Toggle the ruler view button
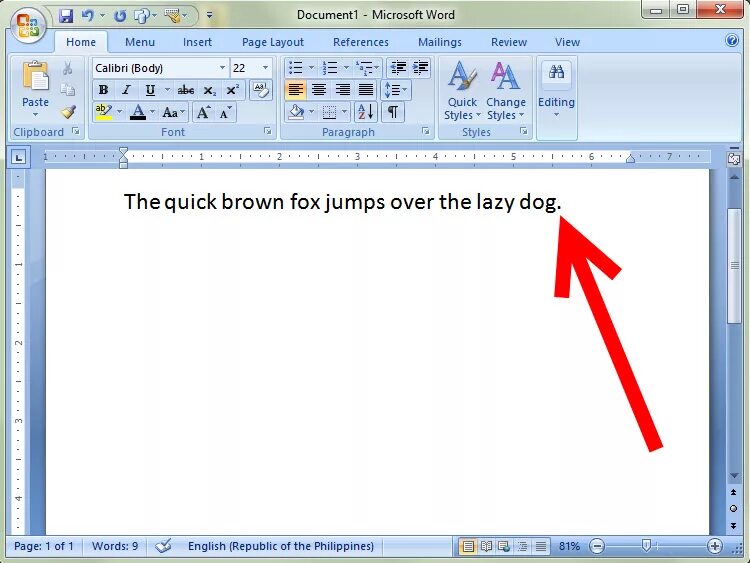This screenshot has width=750, height=563. point(734,158)
